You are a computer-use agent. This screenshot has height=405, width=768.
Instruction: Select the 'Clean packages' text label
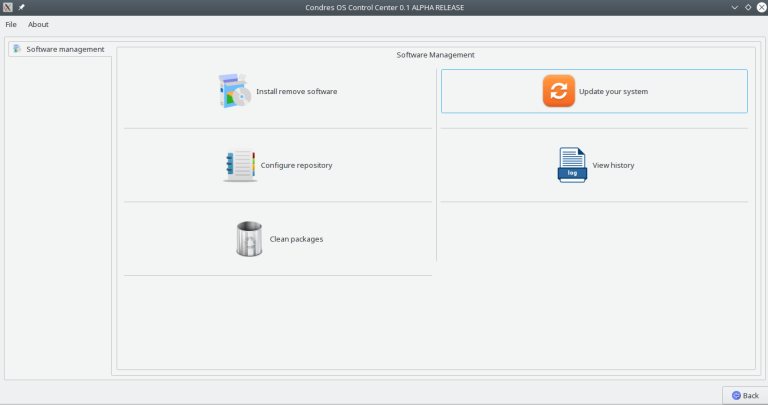point(296,239)
